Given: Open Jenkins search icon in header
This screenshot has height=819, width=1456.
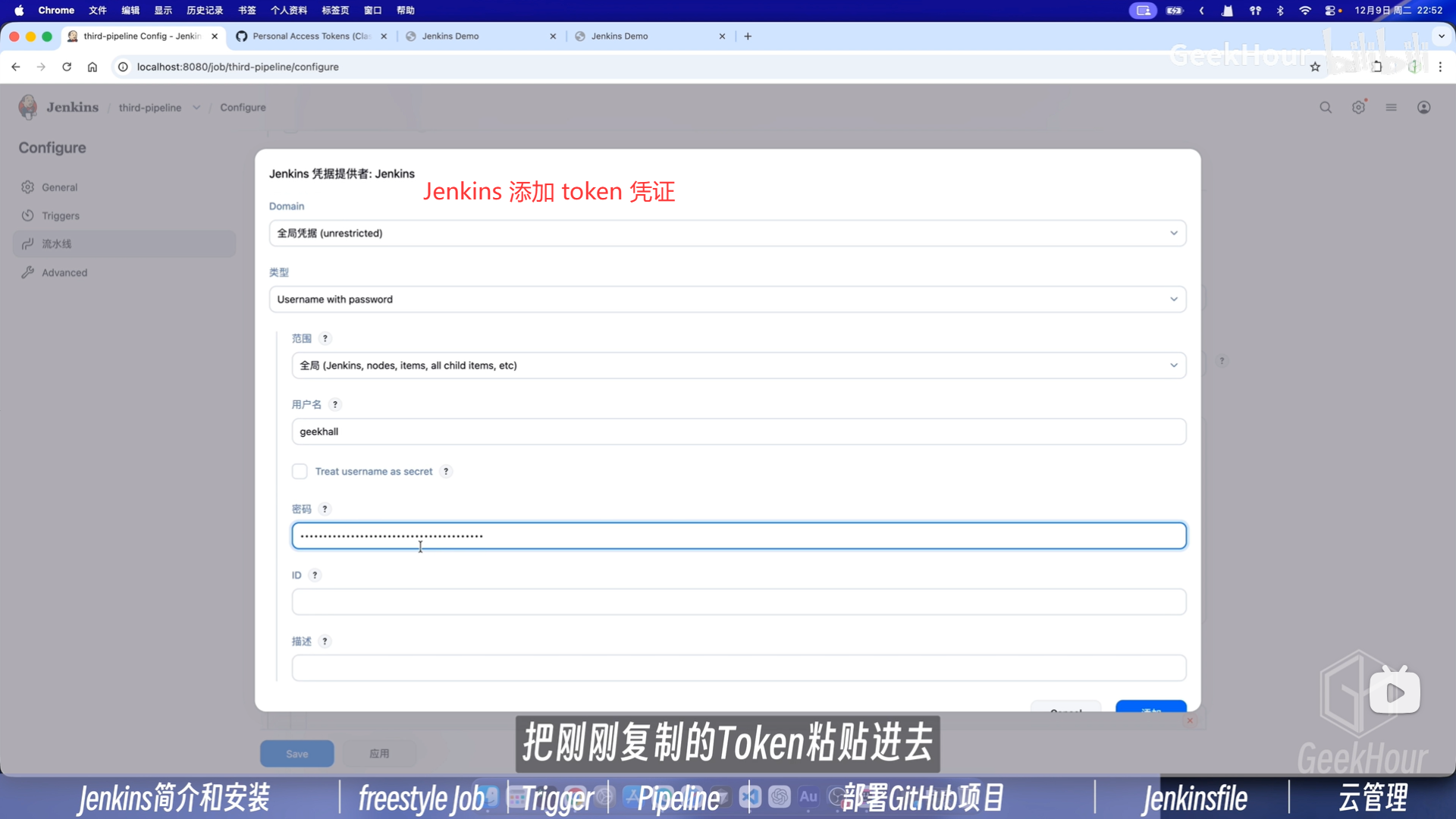Looking at the screenshot, I should tap(1325, 108).
